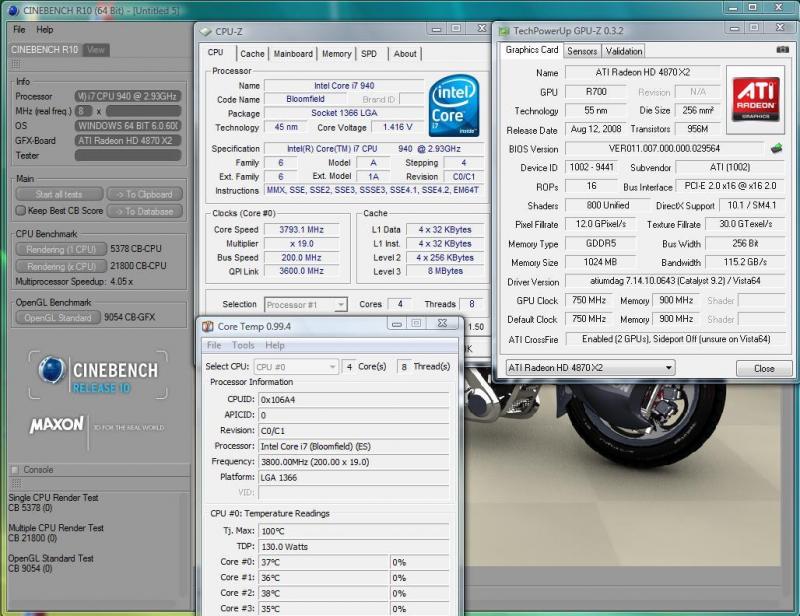Open the Help menu in Cinebench

coord(44,30)
